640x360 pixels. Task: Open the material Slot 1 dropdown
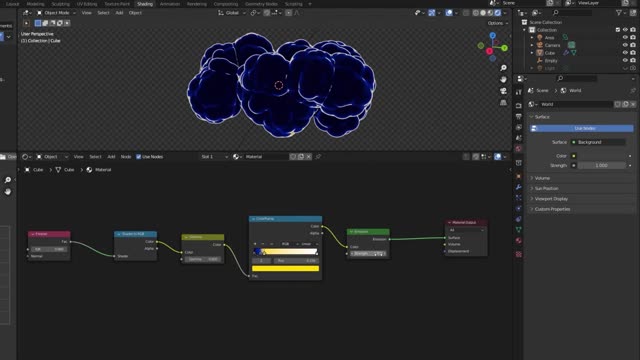point(214,157)
